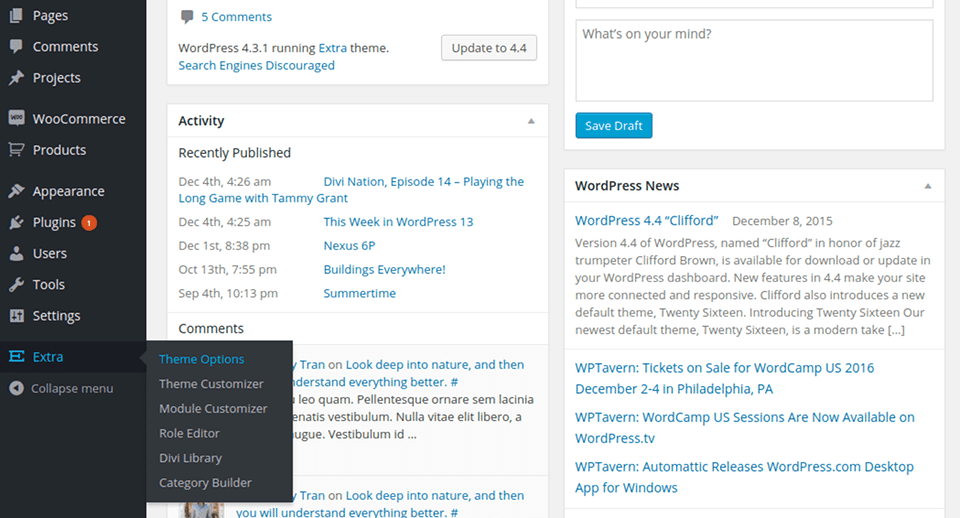Click the Products cart icon
Image resolution: width=960 pixels, height=518 pixels.
point(16,150)
